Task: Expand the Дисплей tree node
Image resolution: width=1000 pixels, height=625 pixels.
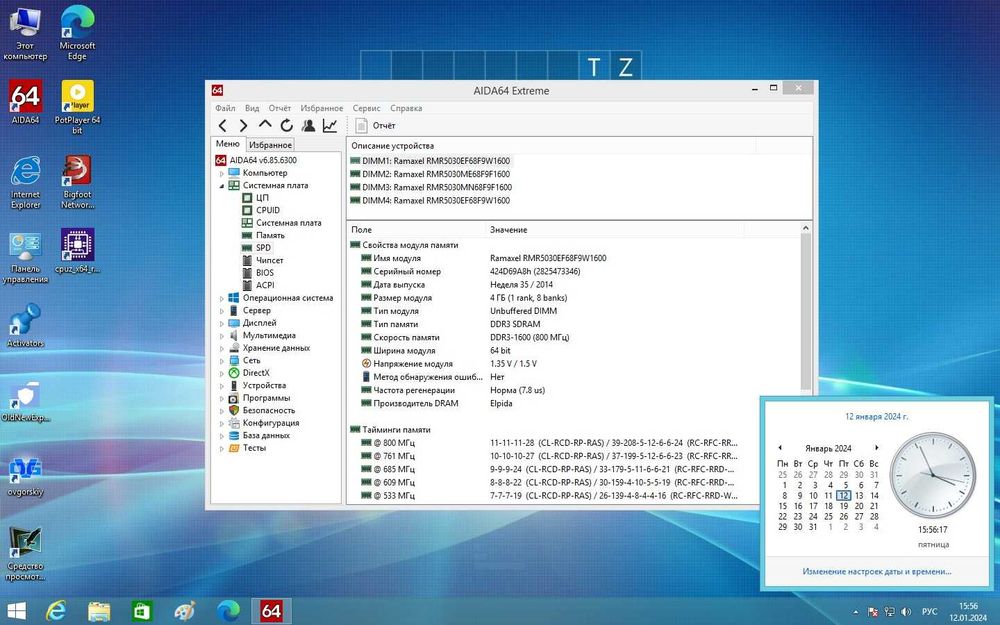Action: [222, 323]
